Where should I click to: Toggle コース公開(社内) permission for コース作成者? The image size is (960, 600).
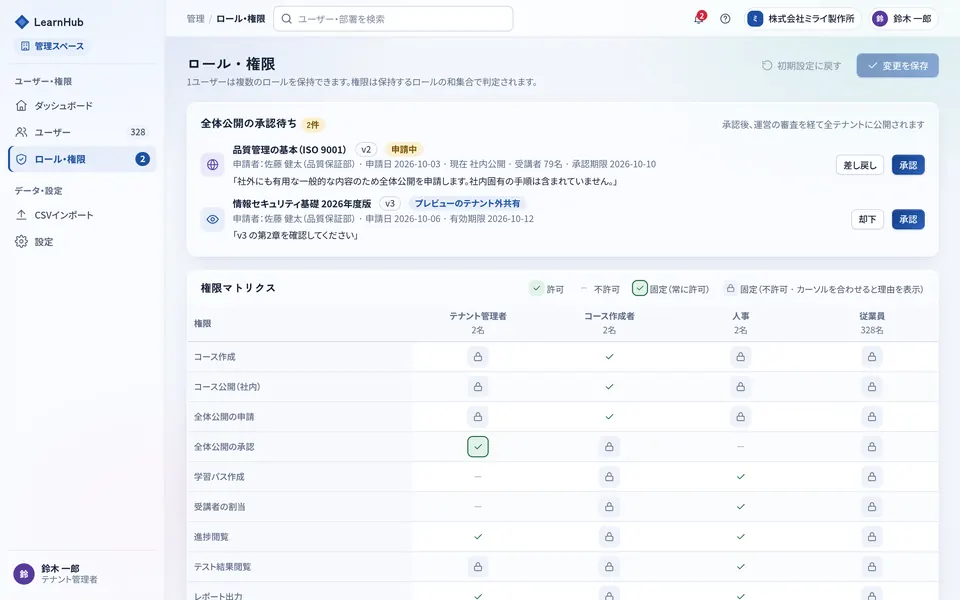[x=609, y=387]
